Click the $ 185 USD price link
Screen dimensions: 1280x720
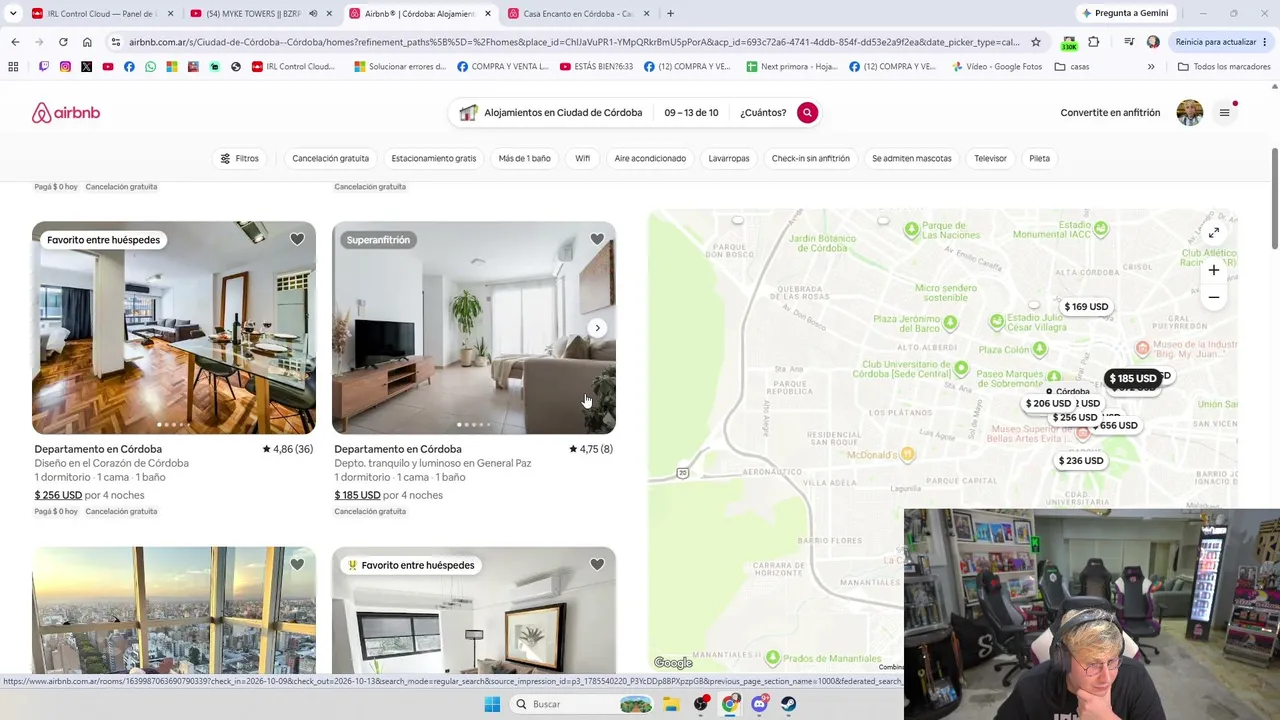pyautogui.click(x=357, y=495)
